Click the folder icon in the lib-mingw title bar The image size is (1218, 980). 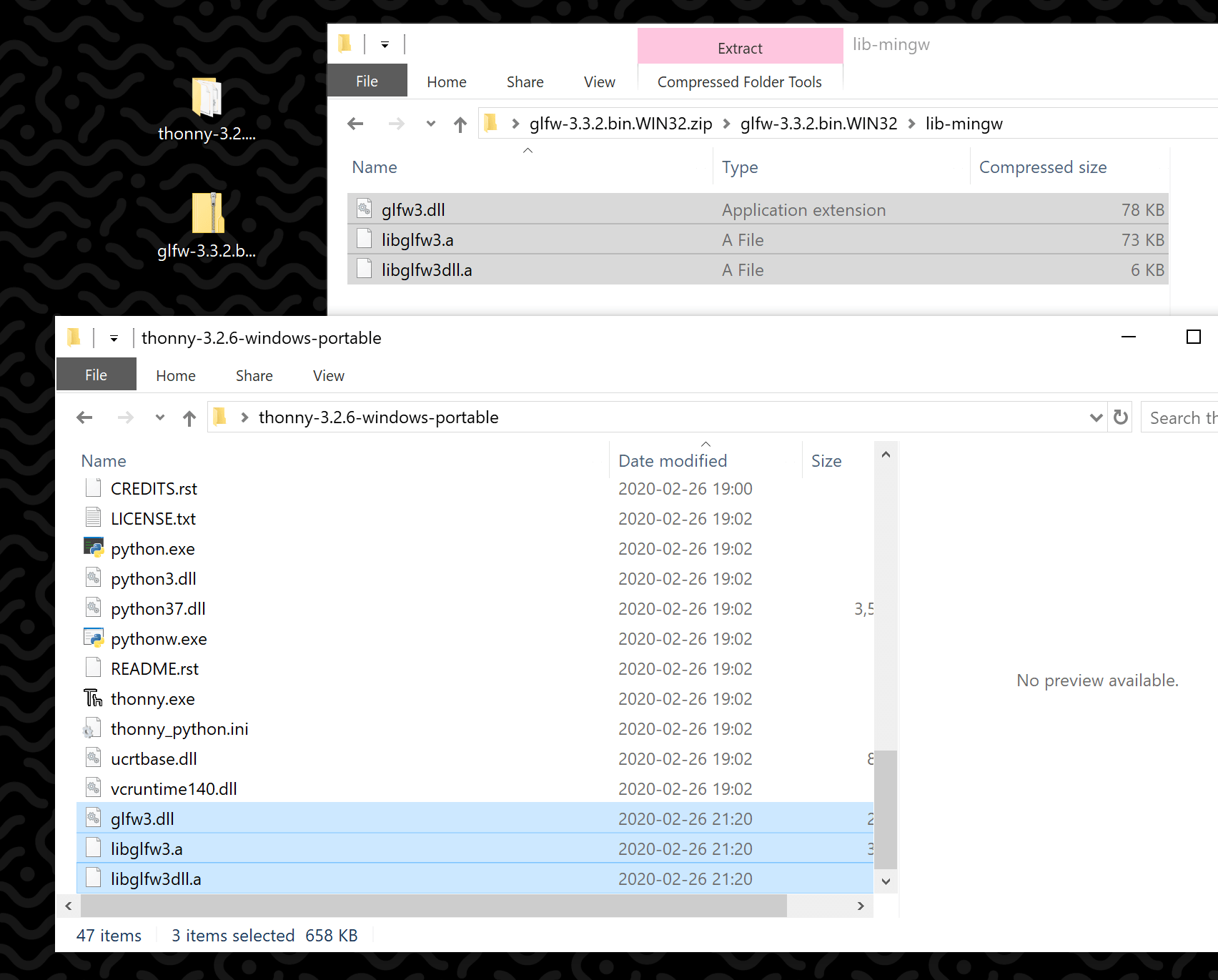click(x=345, y=44)
